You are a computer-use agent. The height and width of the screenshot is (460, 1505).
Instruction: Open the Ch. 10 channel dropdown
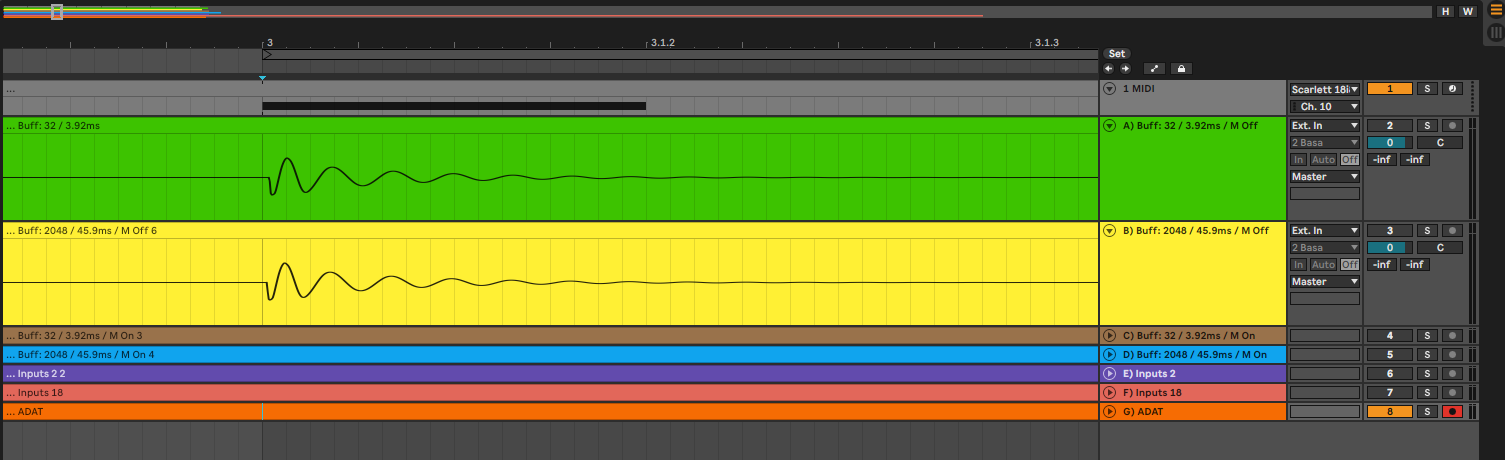(1325, 106)
